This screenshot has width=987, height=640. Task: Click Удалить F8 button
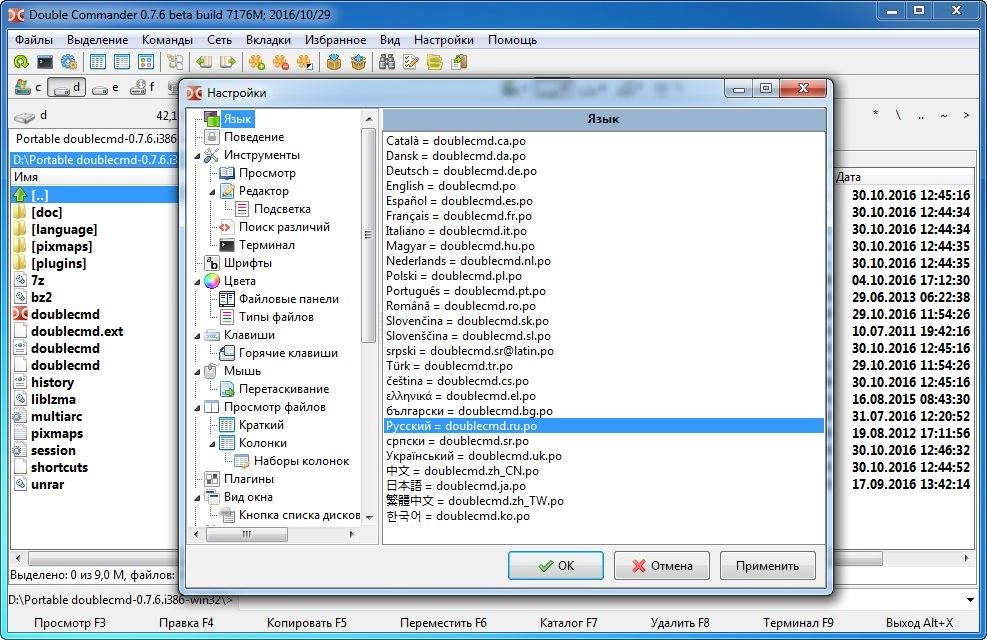pyautogui.click(x=680, y=623)
